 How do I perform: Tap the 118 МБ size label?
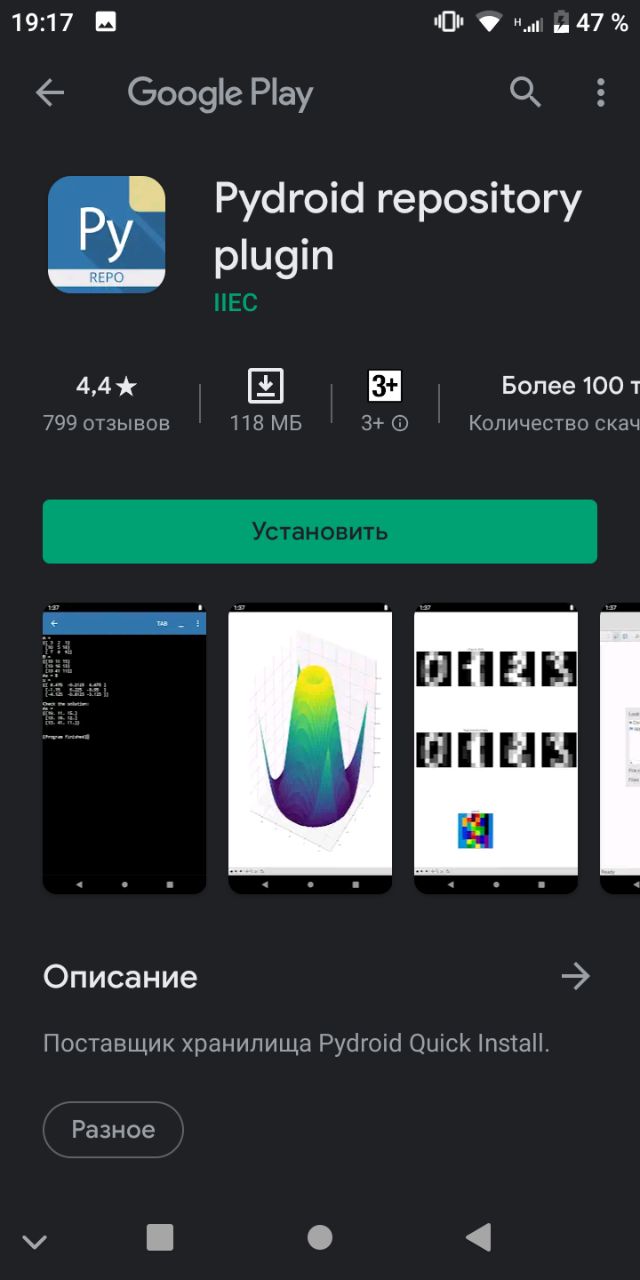[x=265, y=423]
